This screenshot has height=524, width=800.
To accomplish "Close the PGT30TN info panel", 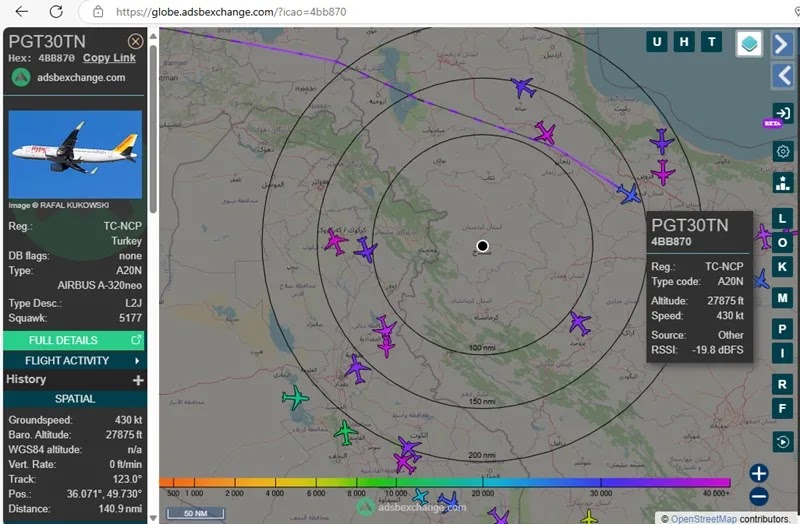I will click(x=135, y=41).
